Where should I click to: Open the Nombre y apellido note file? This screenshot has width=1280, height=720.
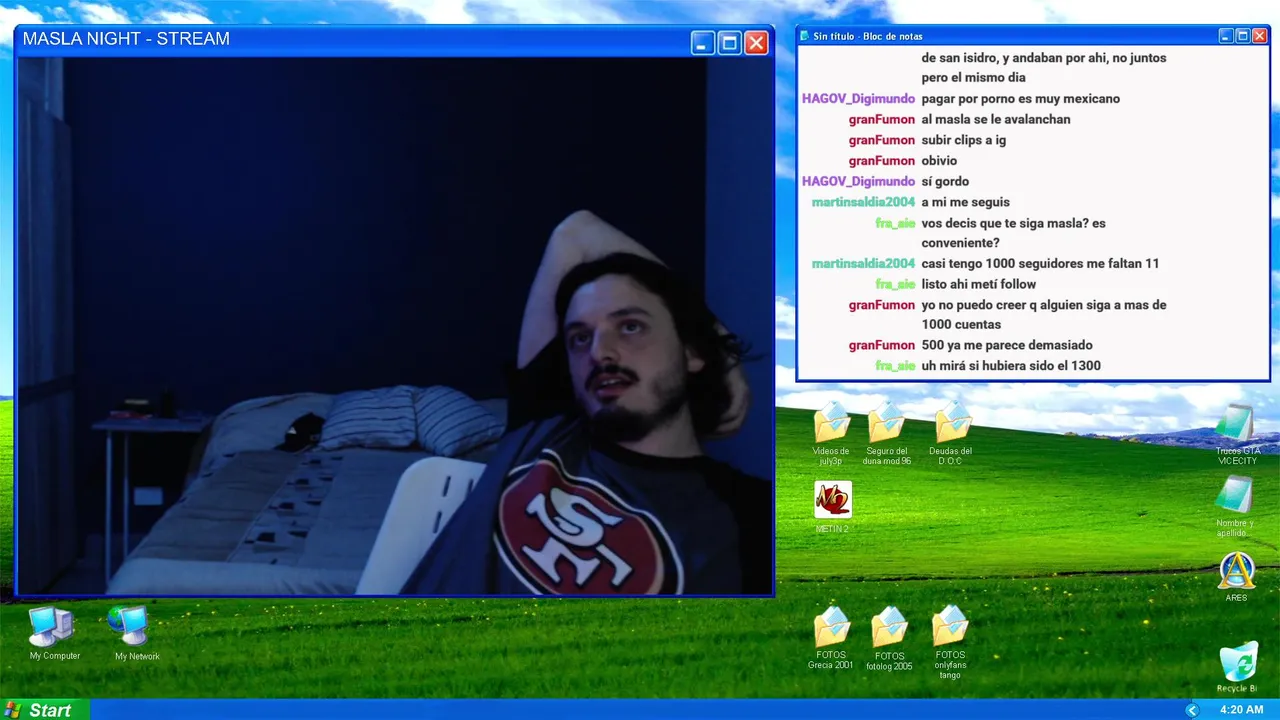click(x=1236, y=506)
